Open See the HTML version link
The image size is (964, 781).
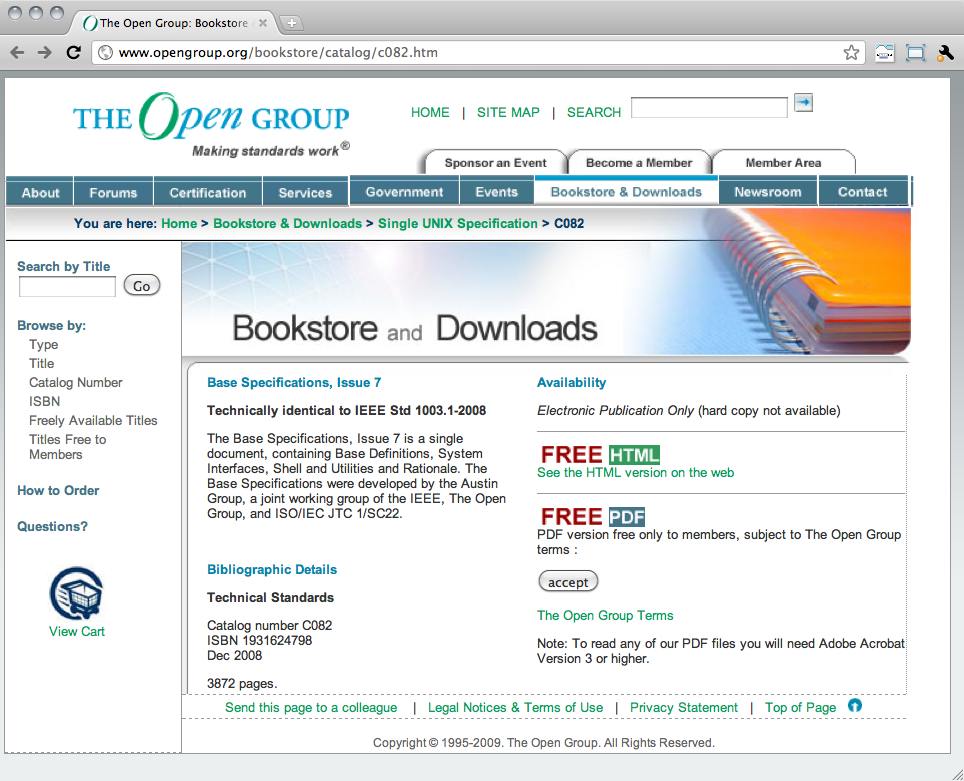click(635, 473)
